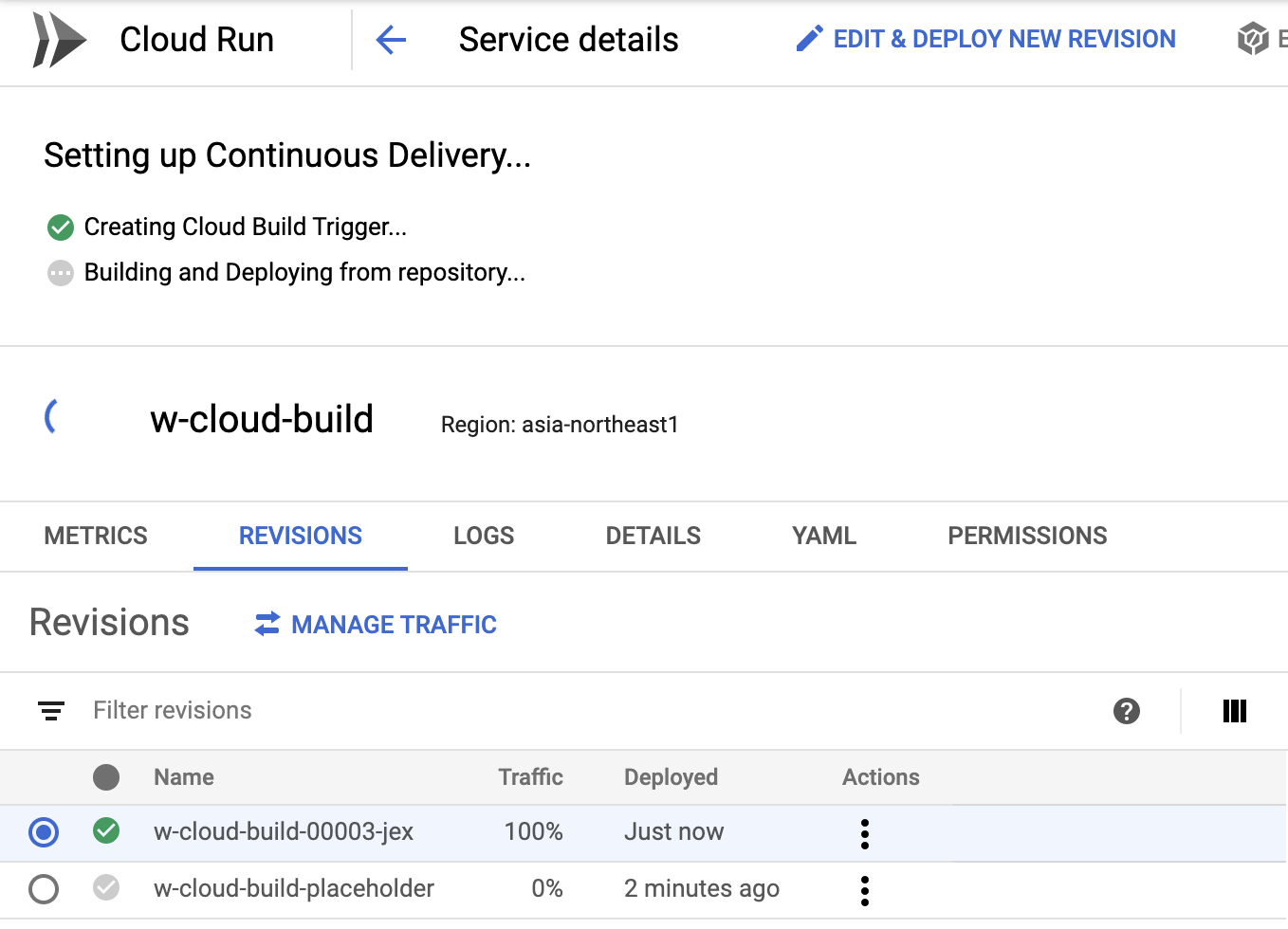
Task: Click gray status check of w-cloud-build-placeholder
Action: (106, 888)
